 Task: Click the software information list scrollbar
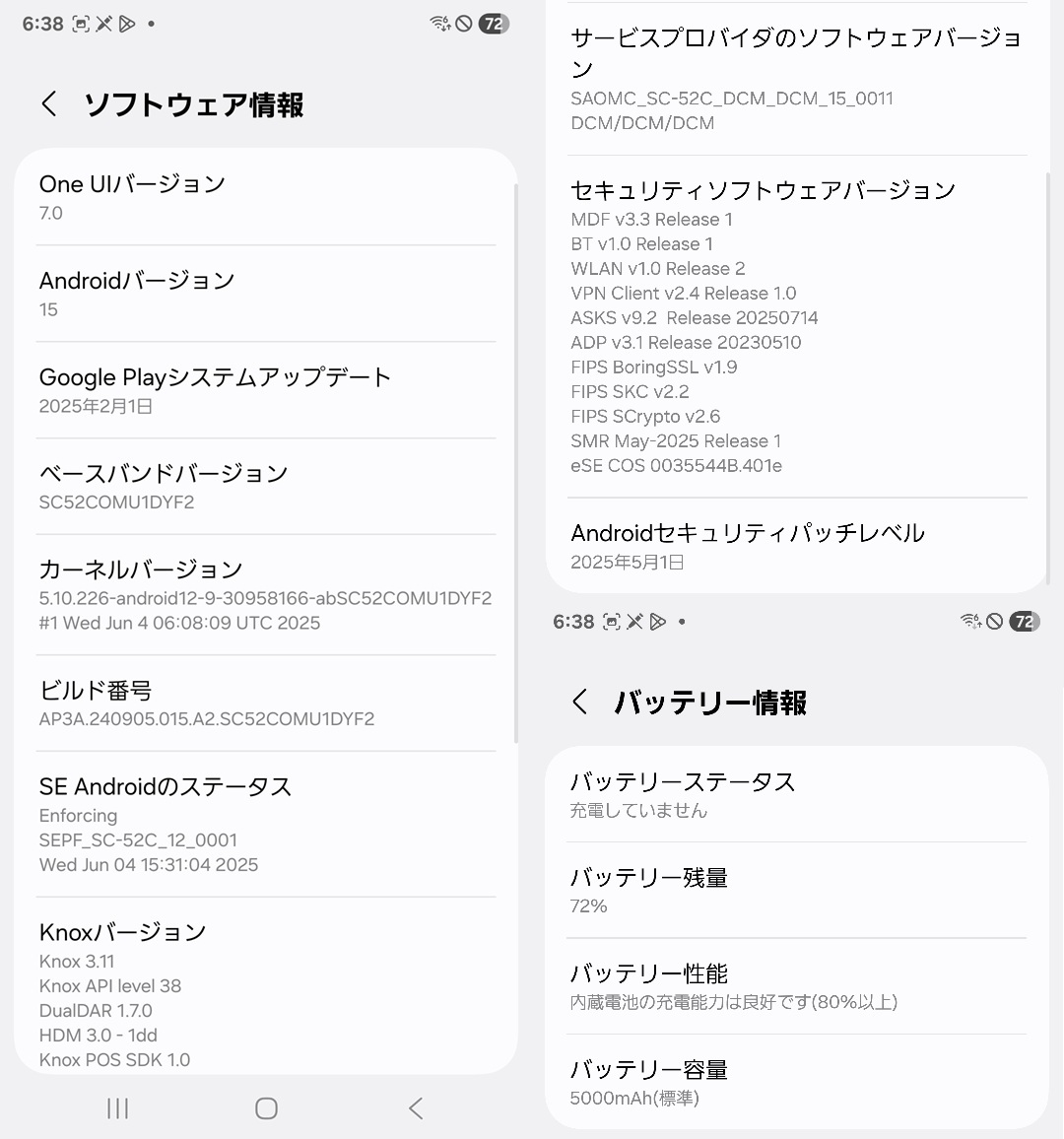pyautogui.click(x=515, y=463)
